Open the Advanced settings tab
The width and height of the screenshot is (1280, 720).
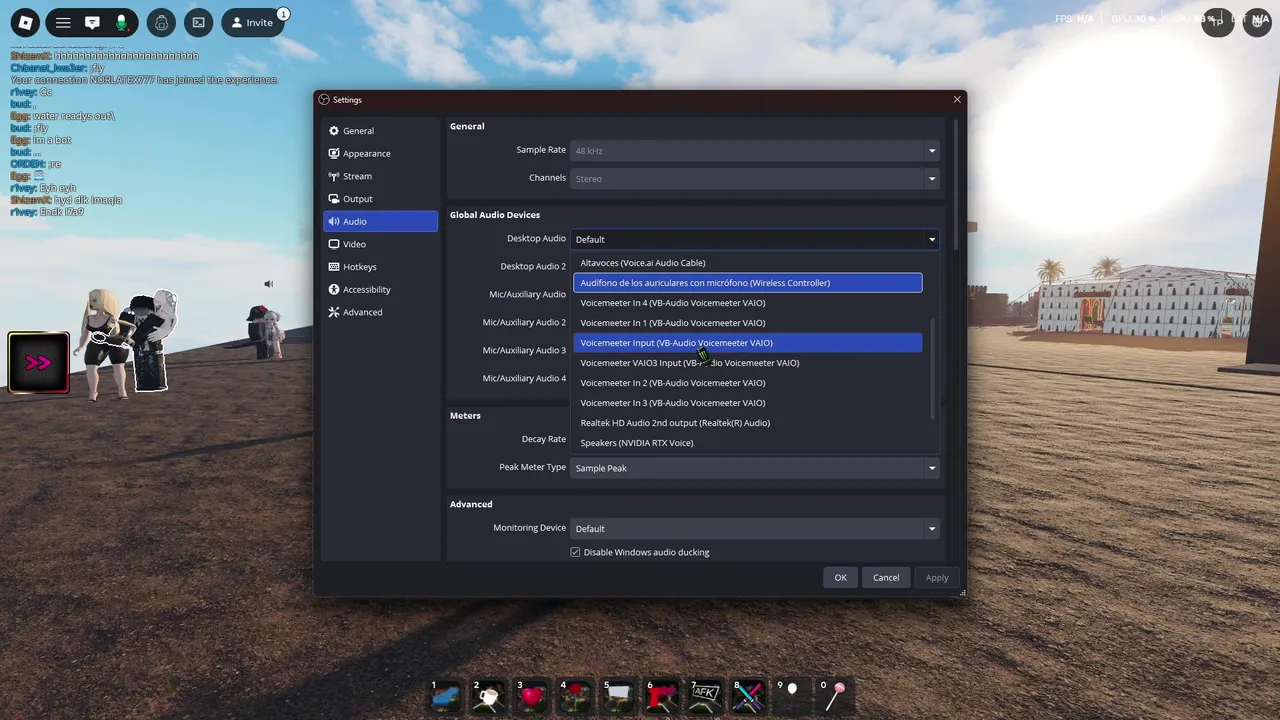coord(380,312)
